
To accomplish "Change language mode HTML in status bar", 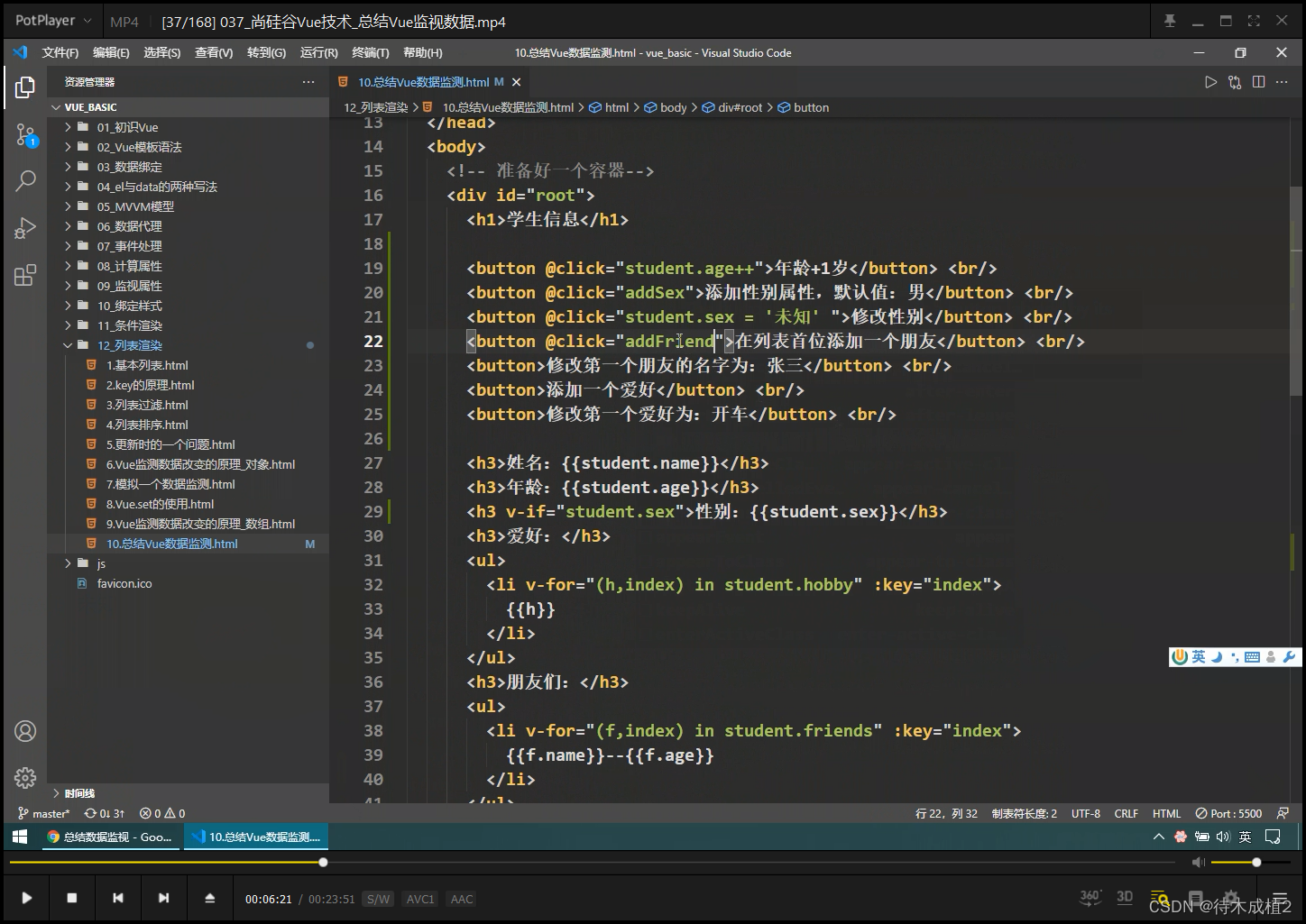I will (1166, 813).
